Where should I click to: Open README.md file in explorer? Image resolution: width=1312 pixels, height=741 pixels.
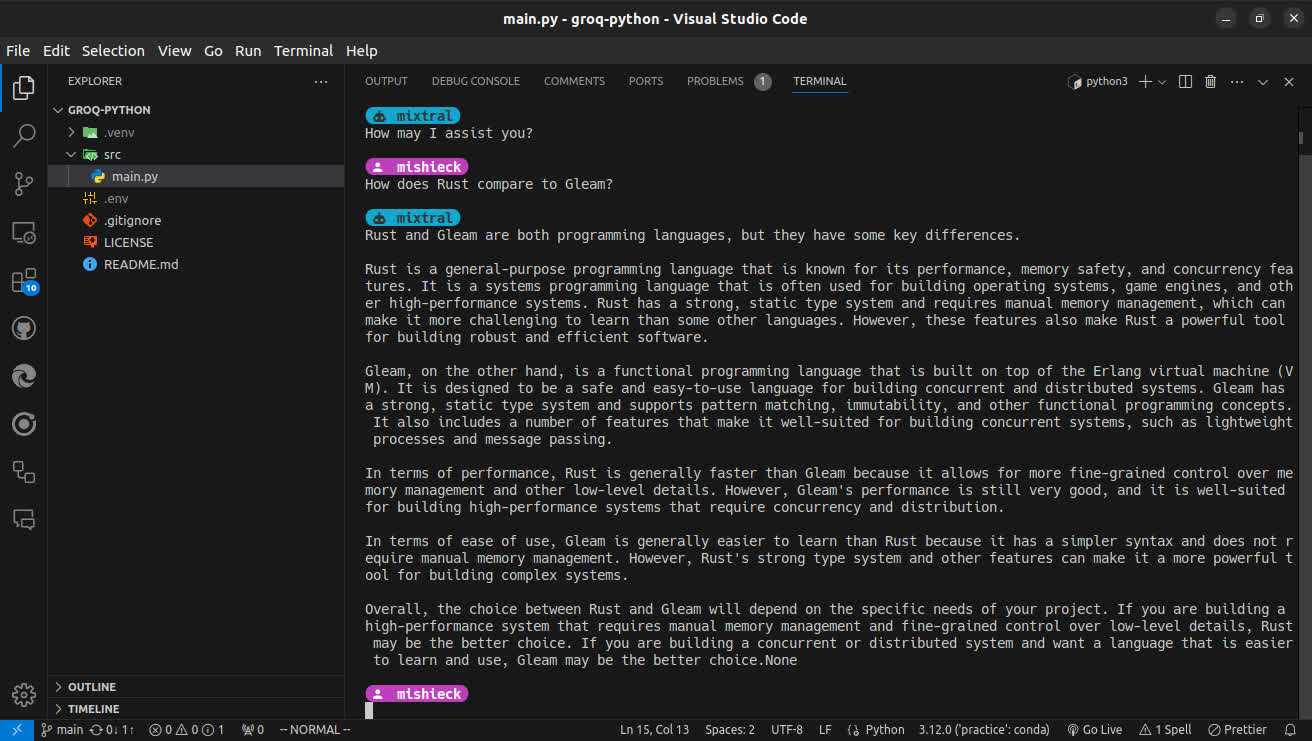point(140,265)
